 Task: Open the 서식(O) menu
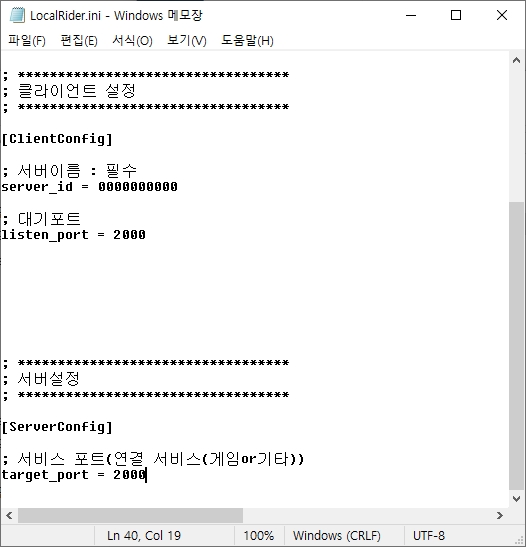pyautogui.click(x=132, y=40)
